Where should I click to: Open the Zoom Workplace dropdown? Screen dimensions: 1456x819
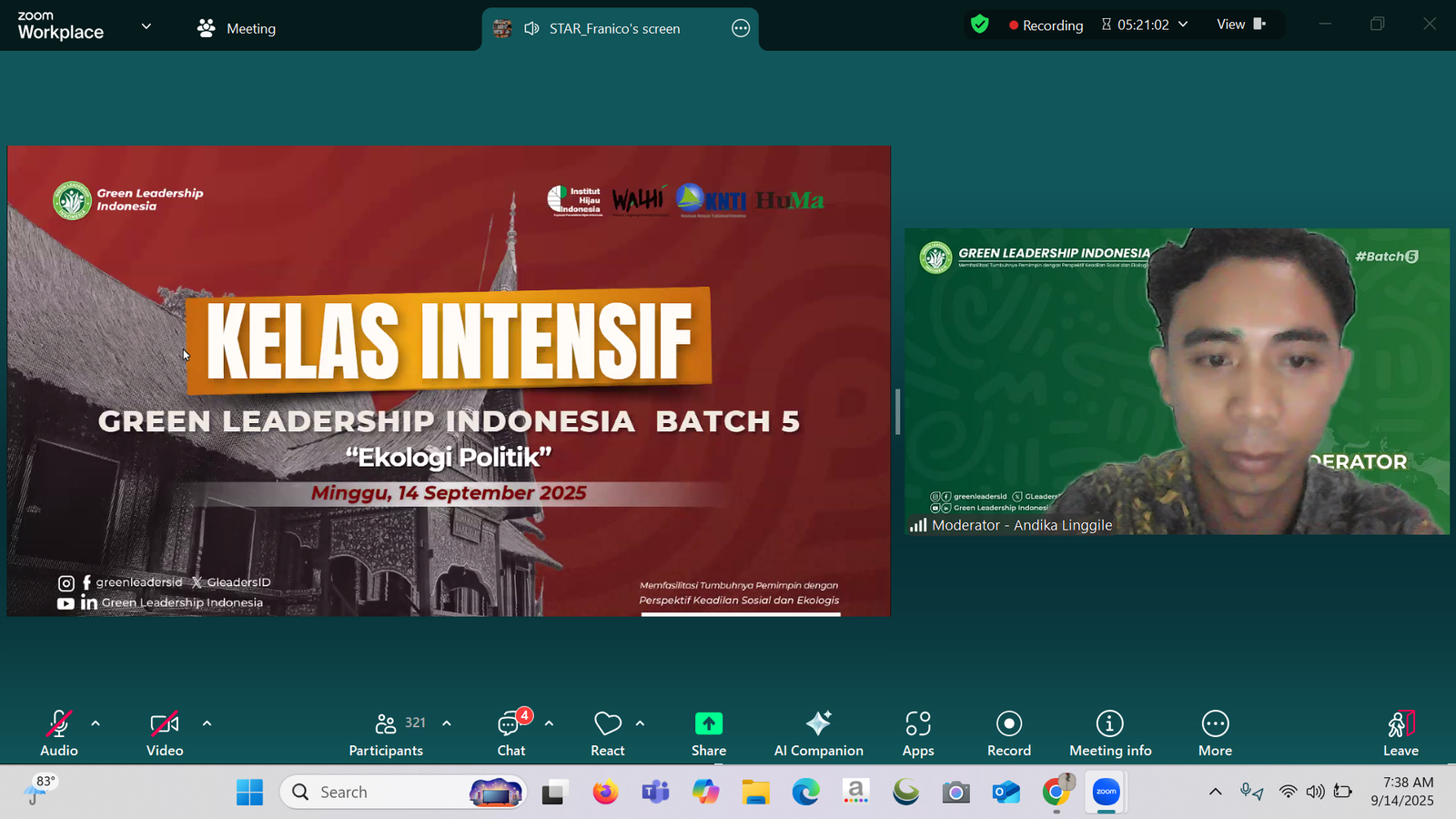pos(146,26)
